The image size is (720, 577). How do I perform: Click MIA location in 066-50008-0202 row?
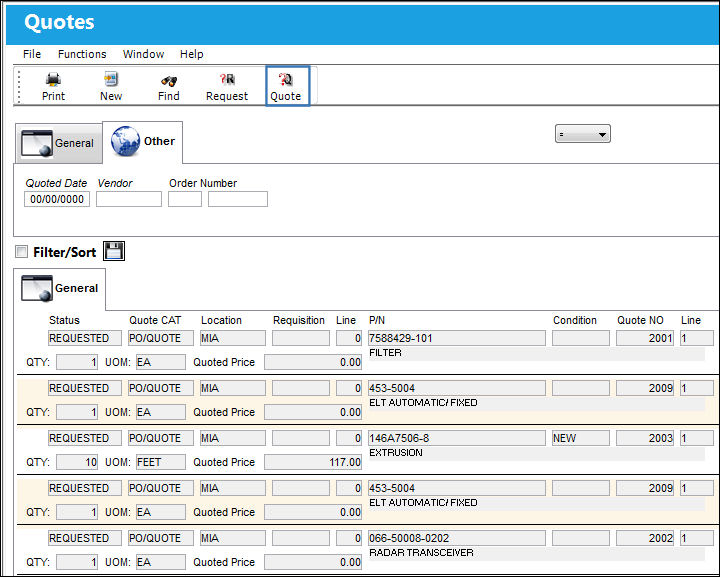coord(233,538)
